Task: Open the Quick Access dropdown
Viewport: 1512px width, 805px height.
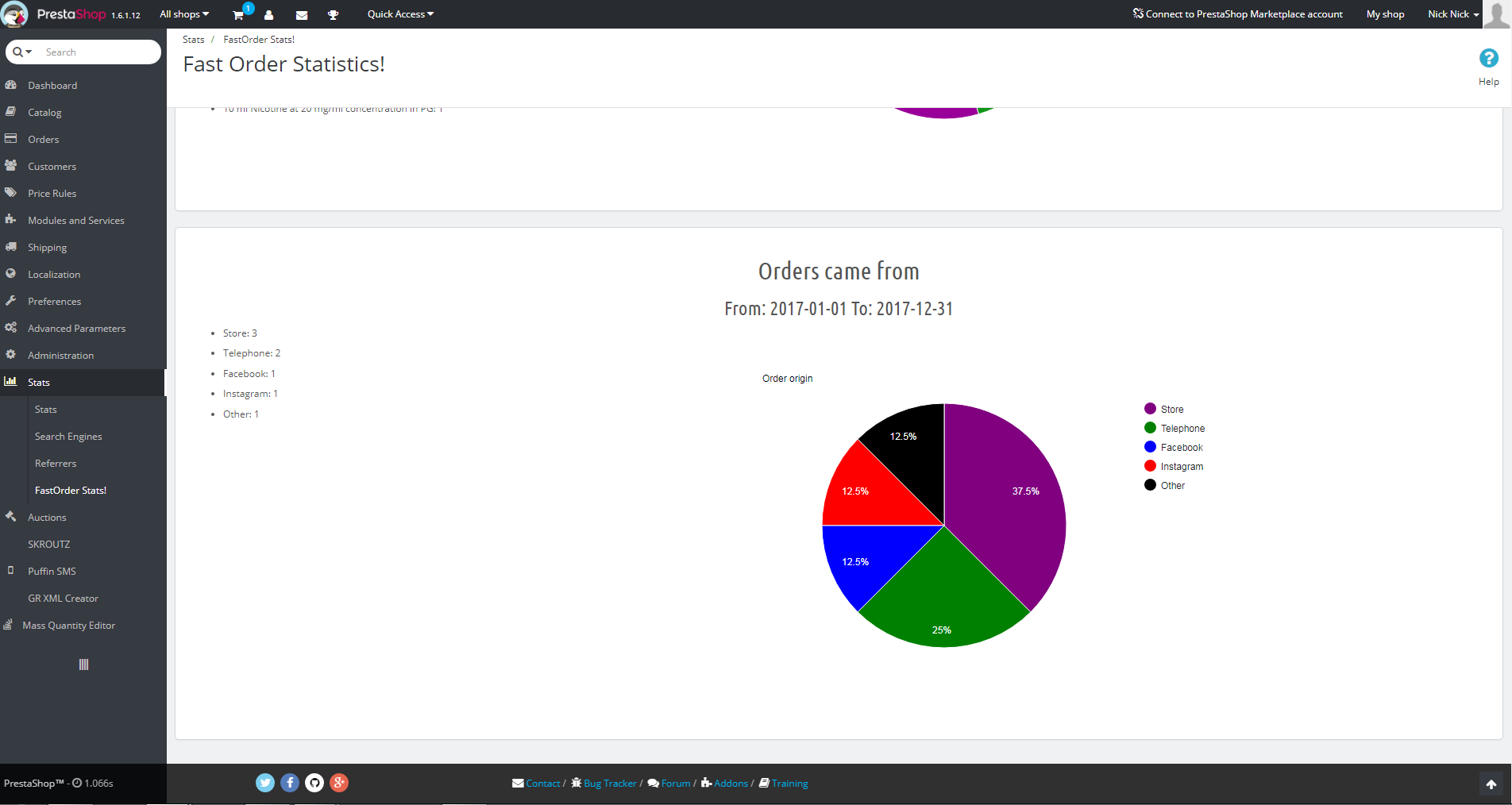Action: (400, 14)
